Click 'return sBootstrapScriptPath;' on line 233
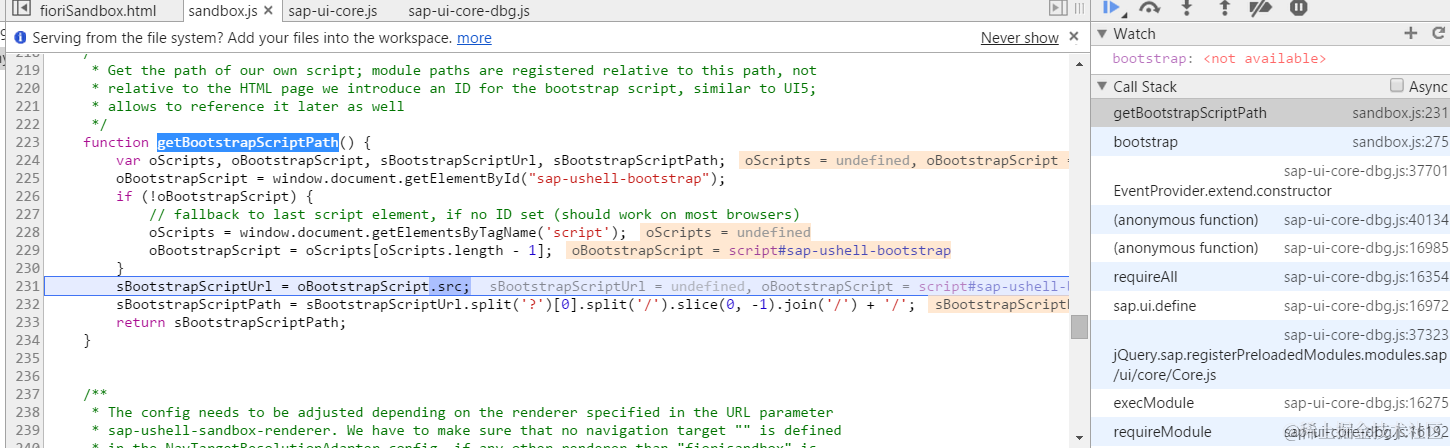1450x448 pixels. 231,323
